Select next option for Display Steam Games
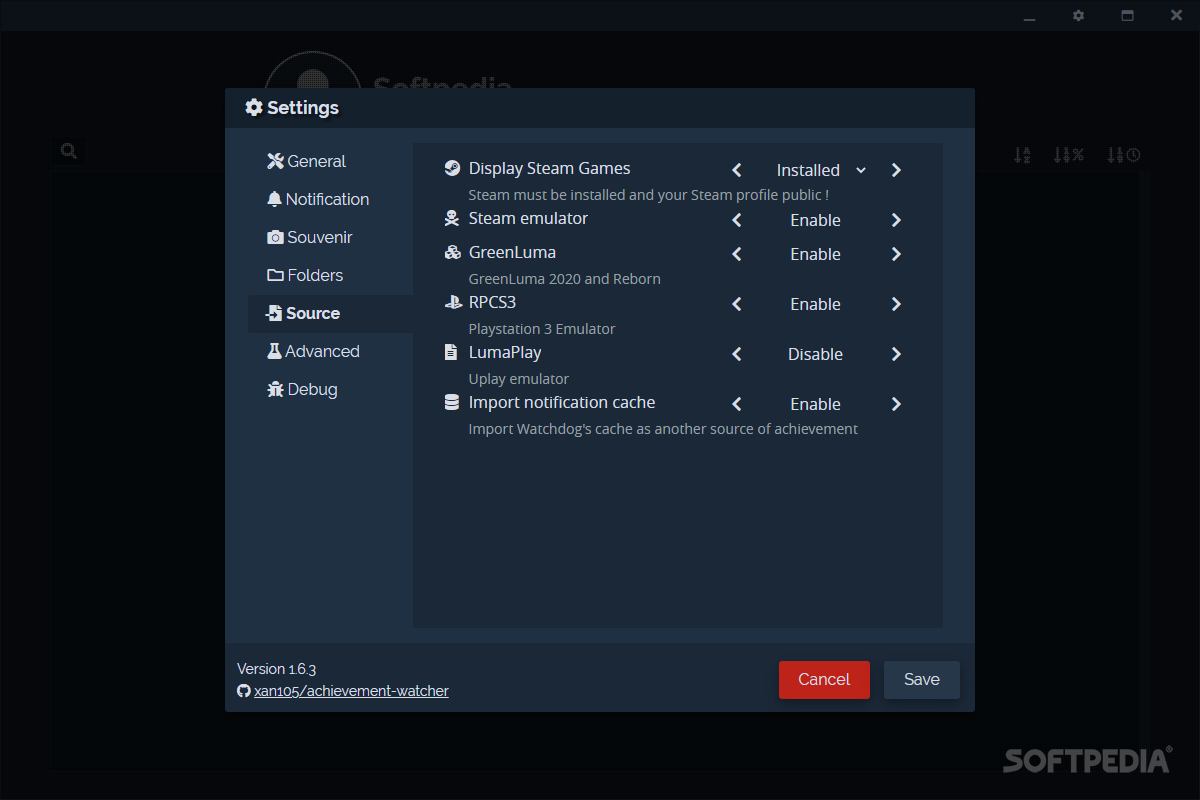Viewport: 1200px width, 800px height. tap(896, 170)
